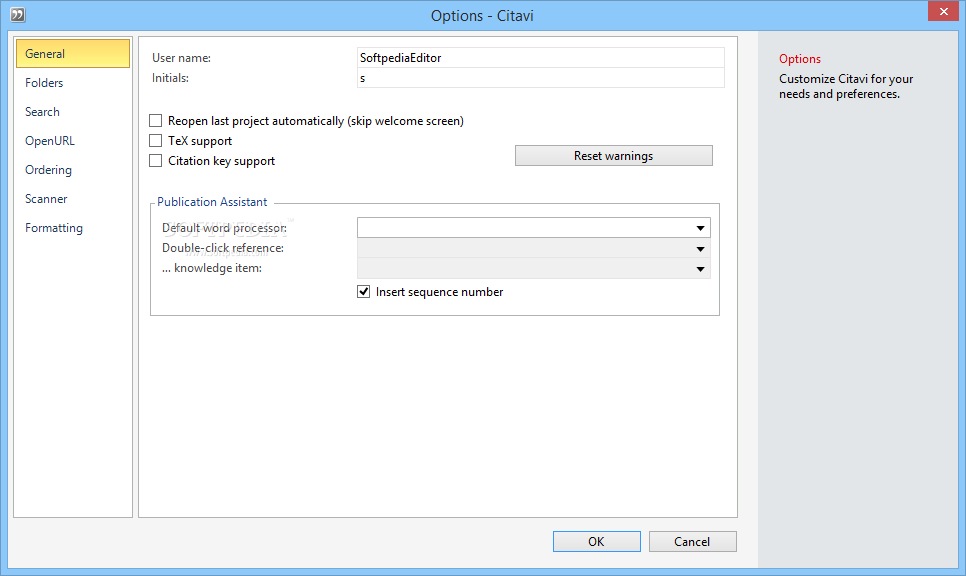
Task: Confirm settings with OK button
Action: (596, 542)
